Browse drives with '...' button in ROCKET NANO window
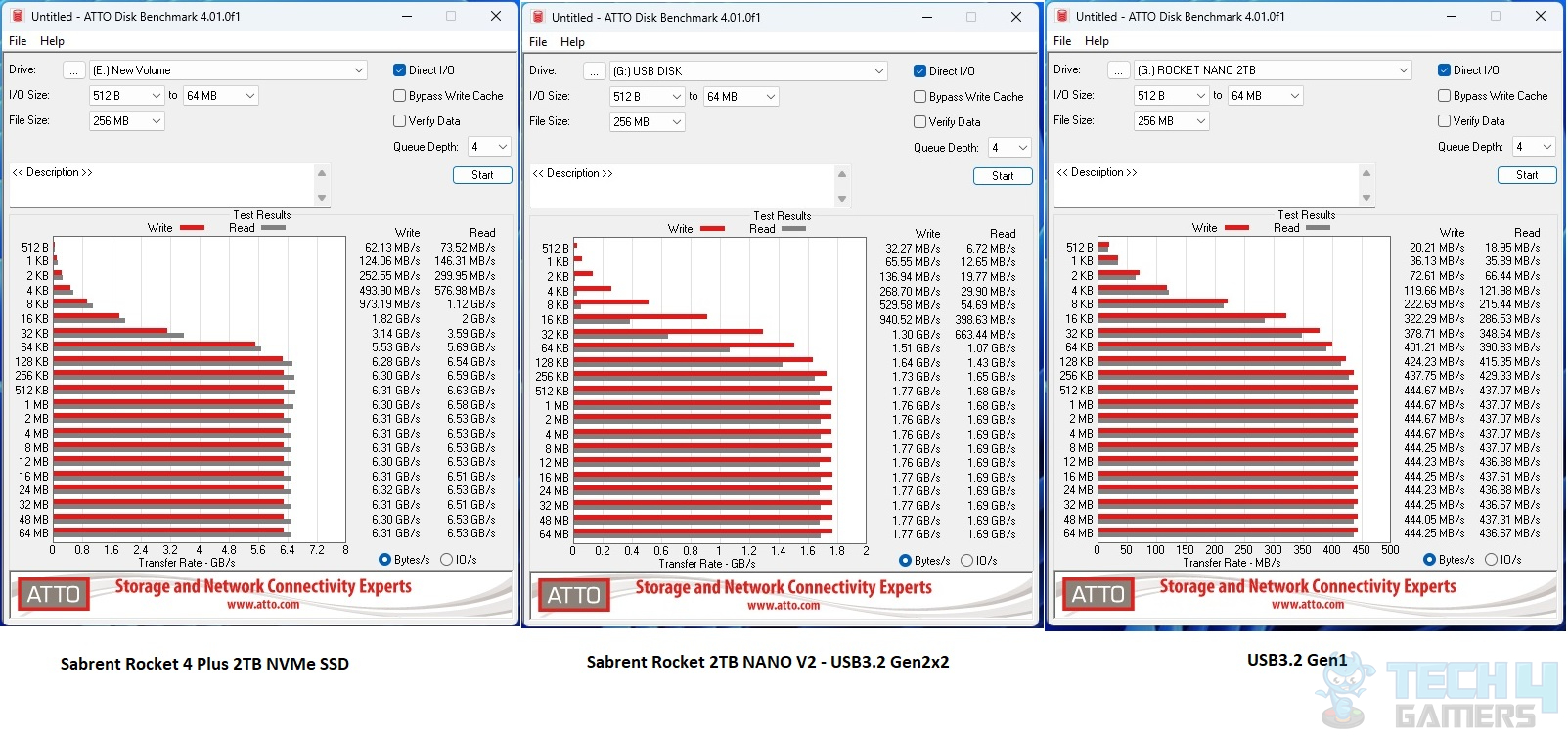The width and height of the screenshot is (1568, 739). [x=1119, y=70]
